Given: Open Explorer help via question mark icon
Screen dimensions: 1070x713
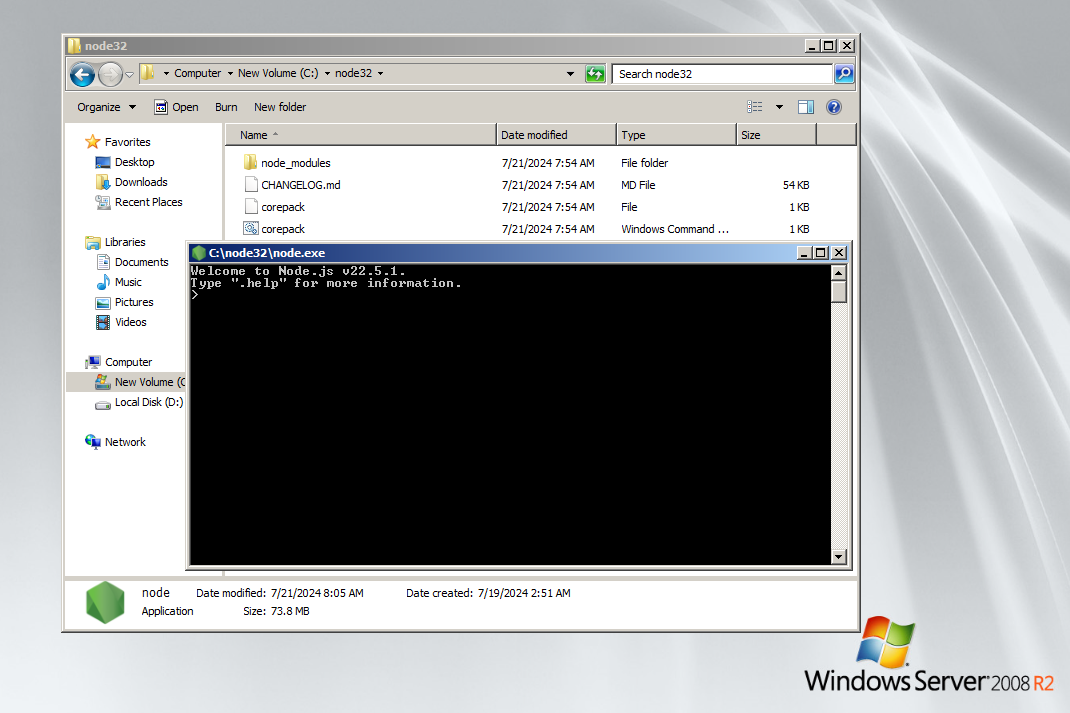Looking at the screenshot, I should [x=834, y=107].
